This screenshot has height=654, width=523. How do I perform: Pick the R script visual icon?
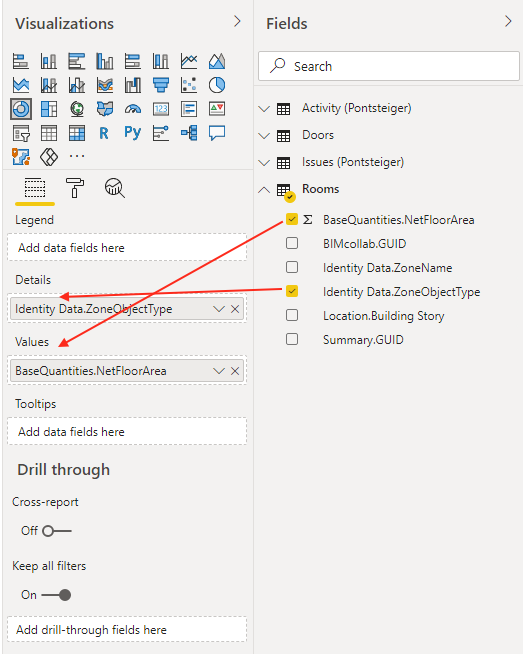click(x=104, y=133)
